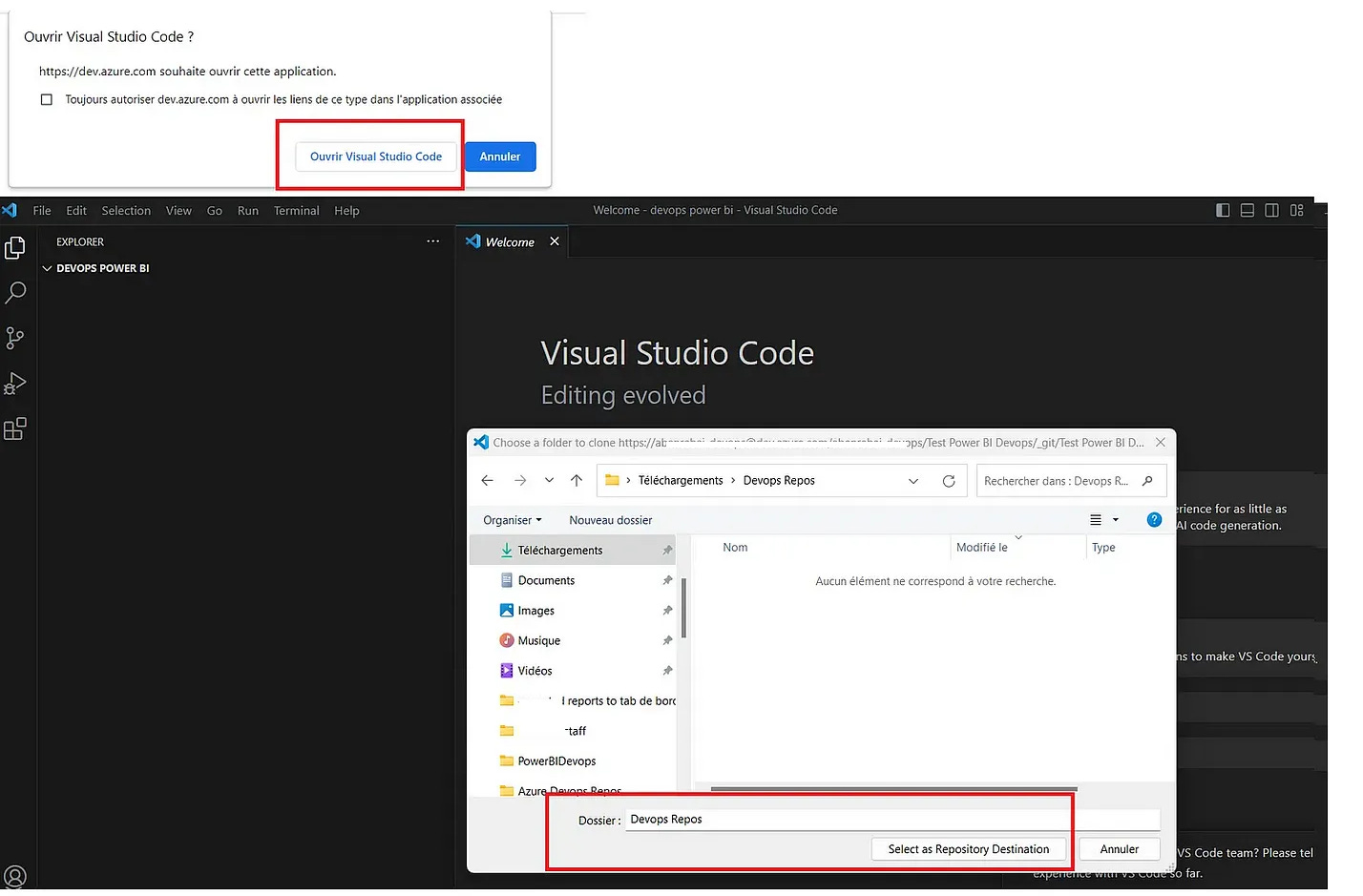Open the help icon in folder dialog
The image size is (1363, 896).
pos(1154,520)
